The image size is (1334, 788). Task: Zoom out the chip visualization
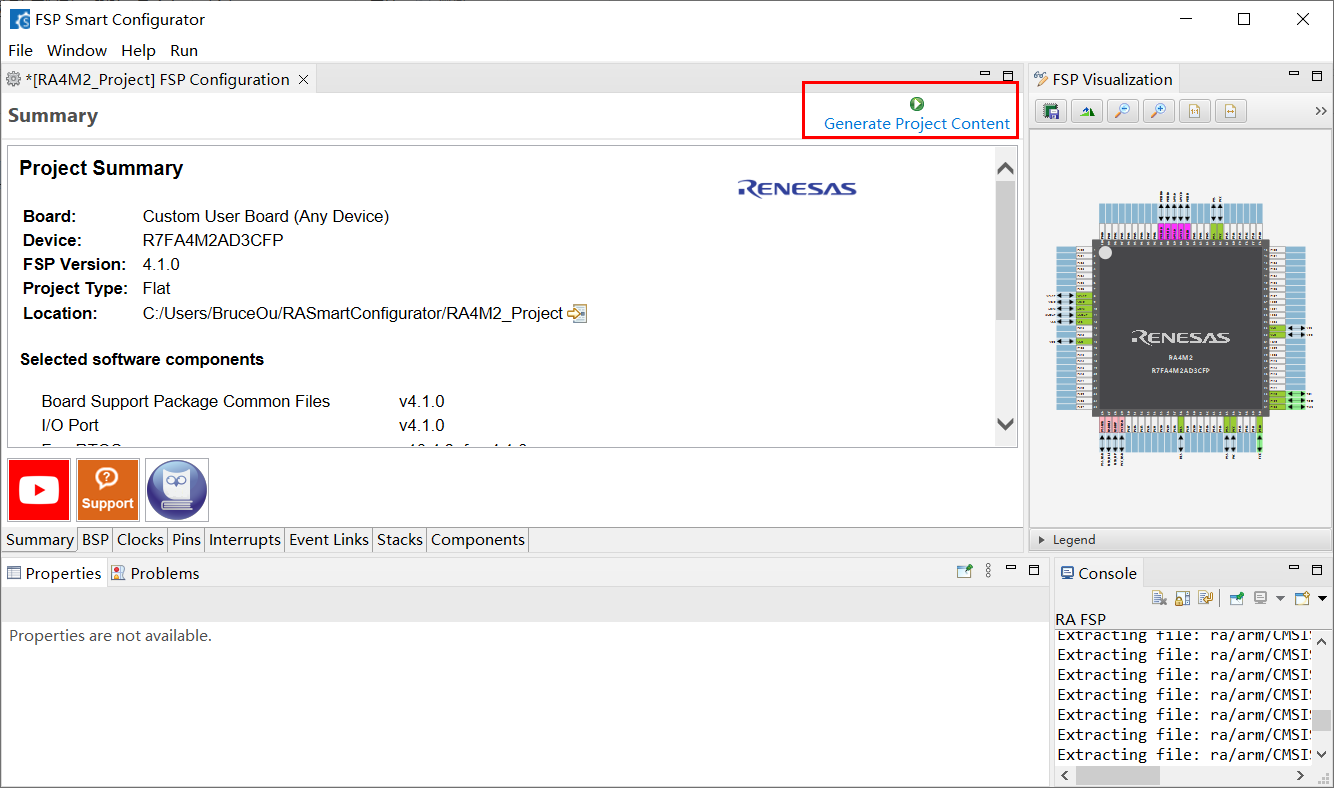pos(1123,111)
